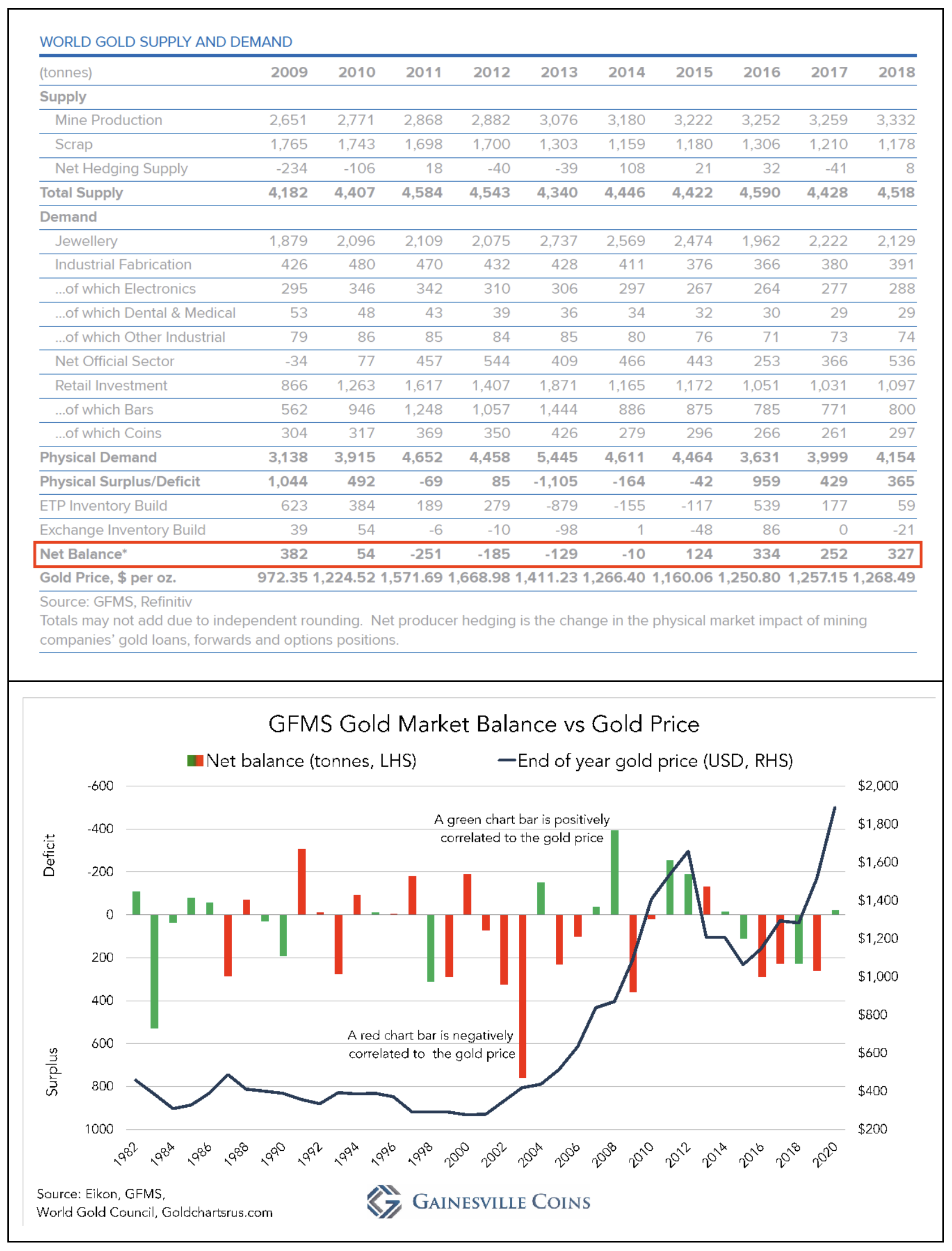This screenshot has width=952, height=1251.
Task: Select the tallest red bar near 2003
Action: pos(522,996)
